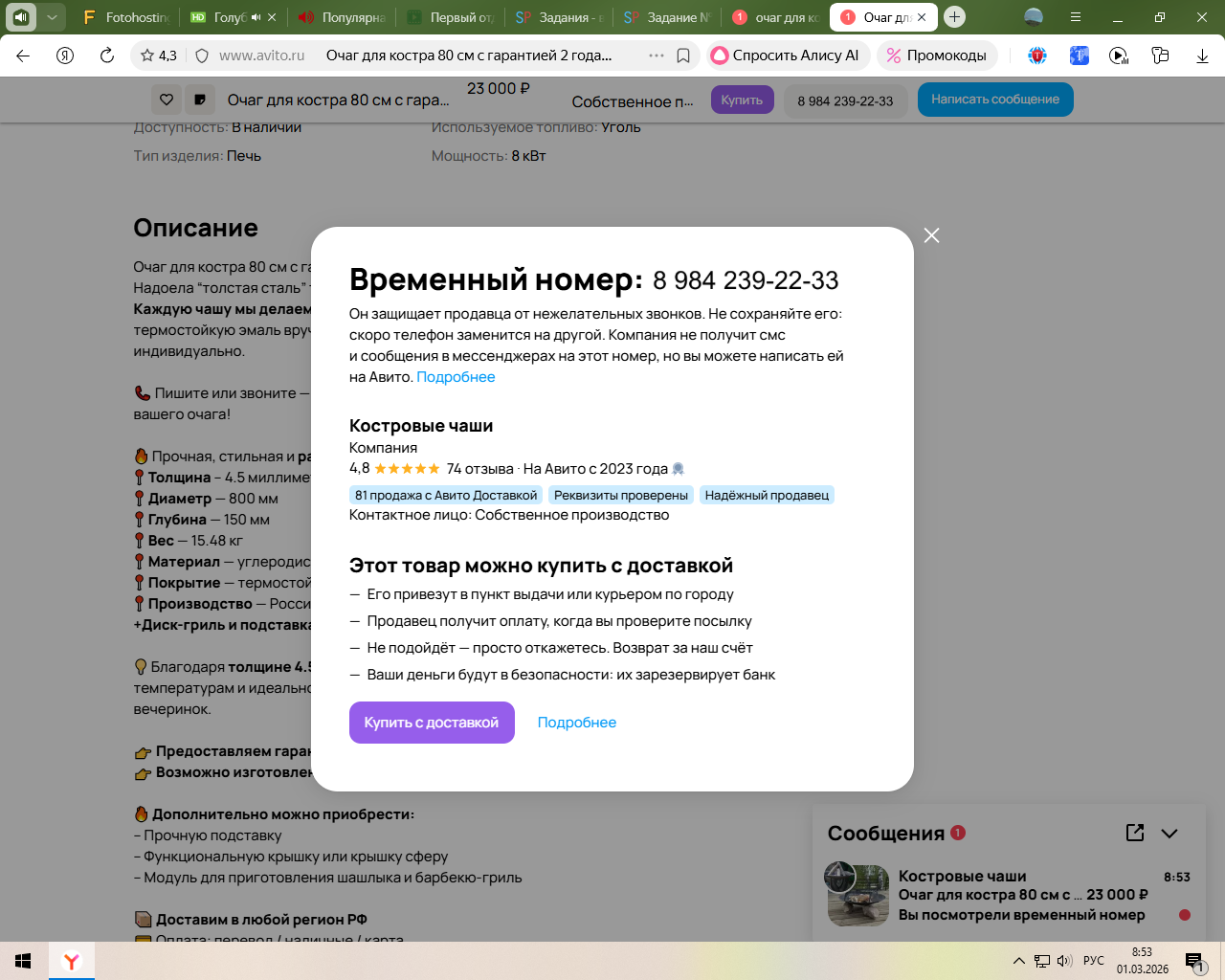The height and width of the screenshot is (980, 1225).
Task: Open the Windows Start menu
Action: [23, 961]
